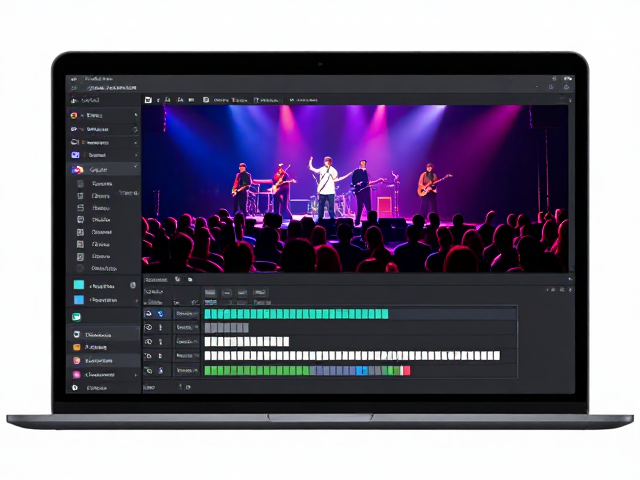The width and height of the screenshot is (640, 480).
Task: Click the document icon before the preview toolbar text labels
Action: pos(206,100)
